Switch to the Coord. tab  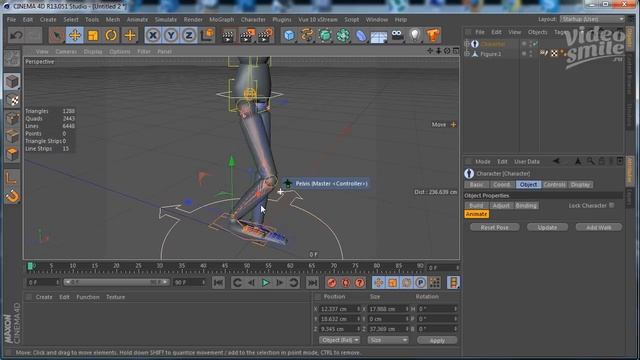[x=502, y=185]
